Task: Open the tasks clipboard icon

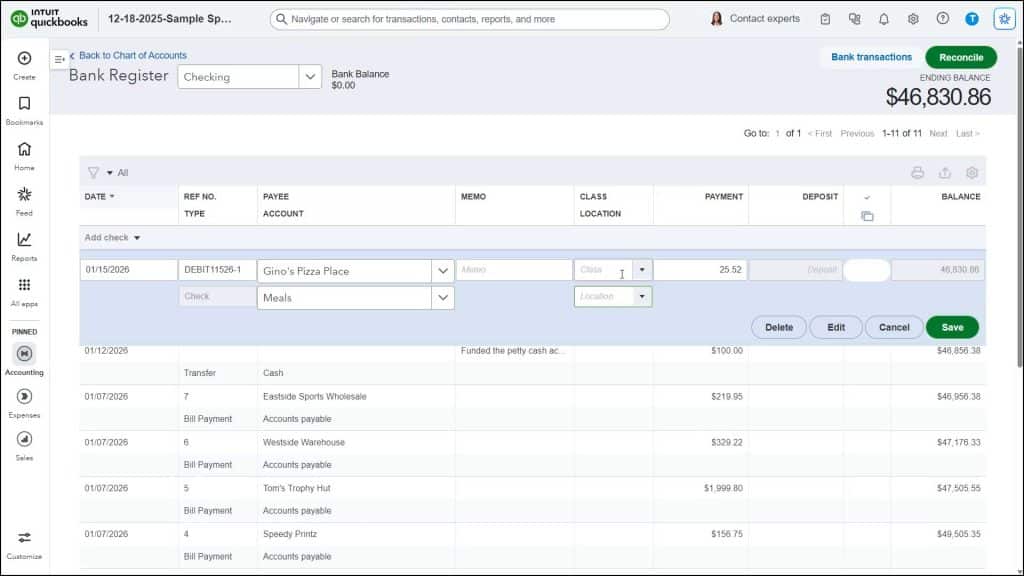Action: [x=825, y=19]
